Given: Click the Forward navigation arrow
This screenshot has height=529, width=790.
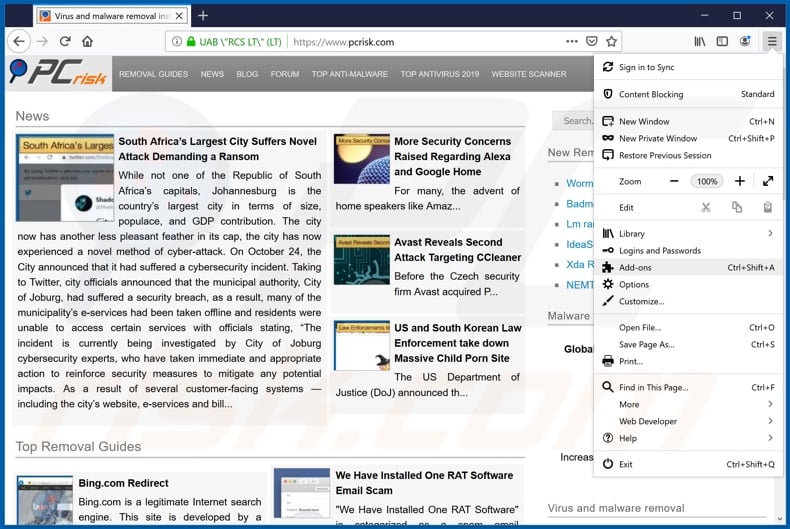Looking at the screenshot, I should 43,42.
